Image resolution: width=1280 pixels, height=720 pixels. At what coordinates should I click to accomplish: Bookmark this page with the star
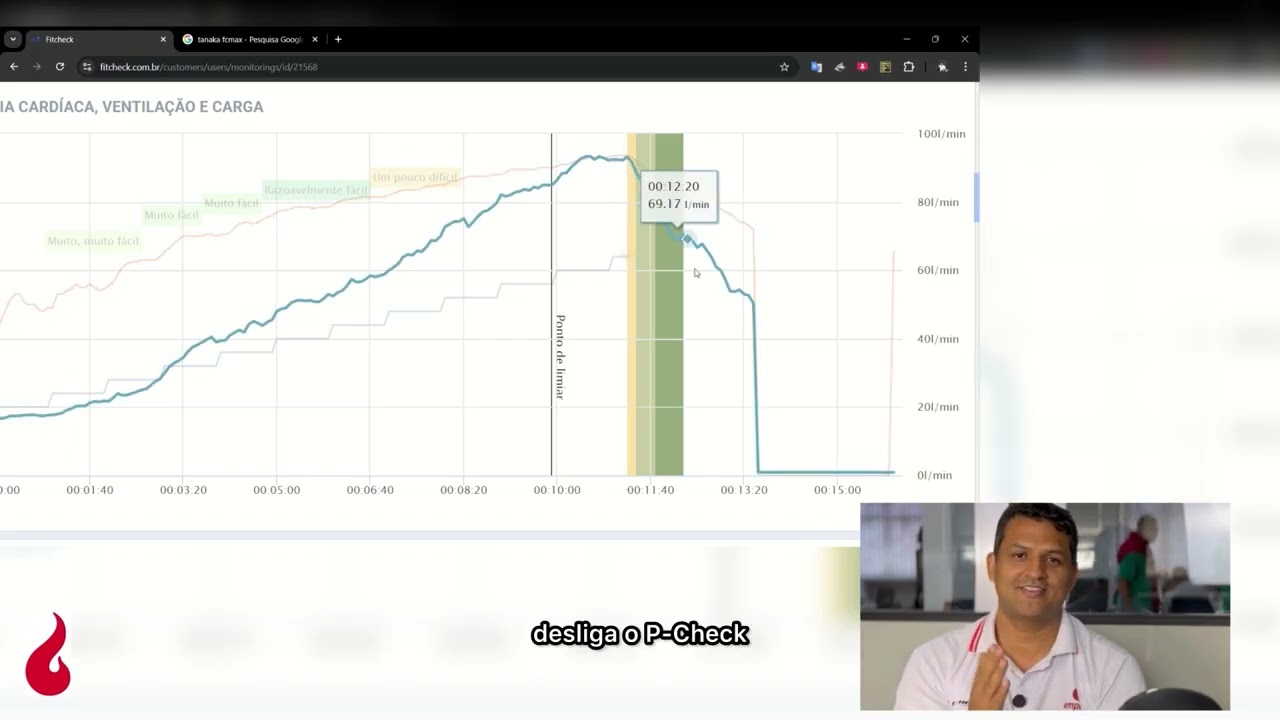pyautogui.click(x=784, y=67)
